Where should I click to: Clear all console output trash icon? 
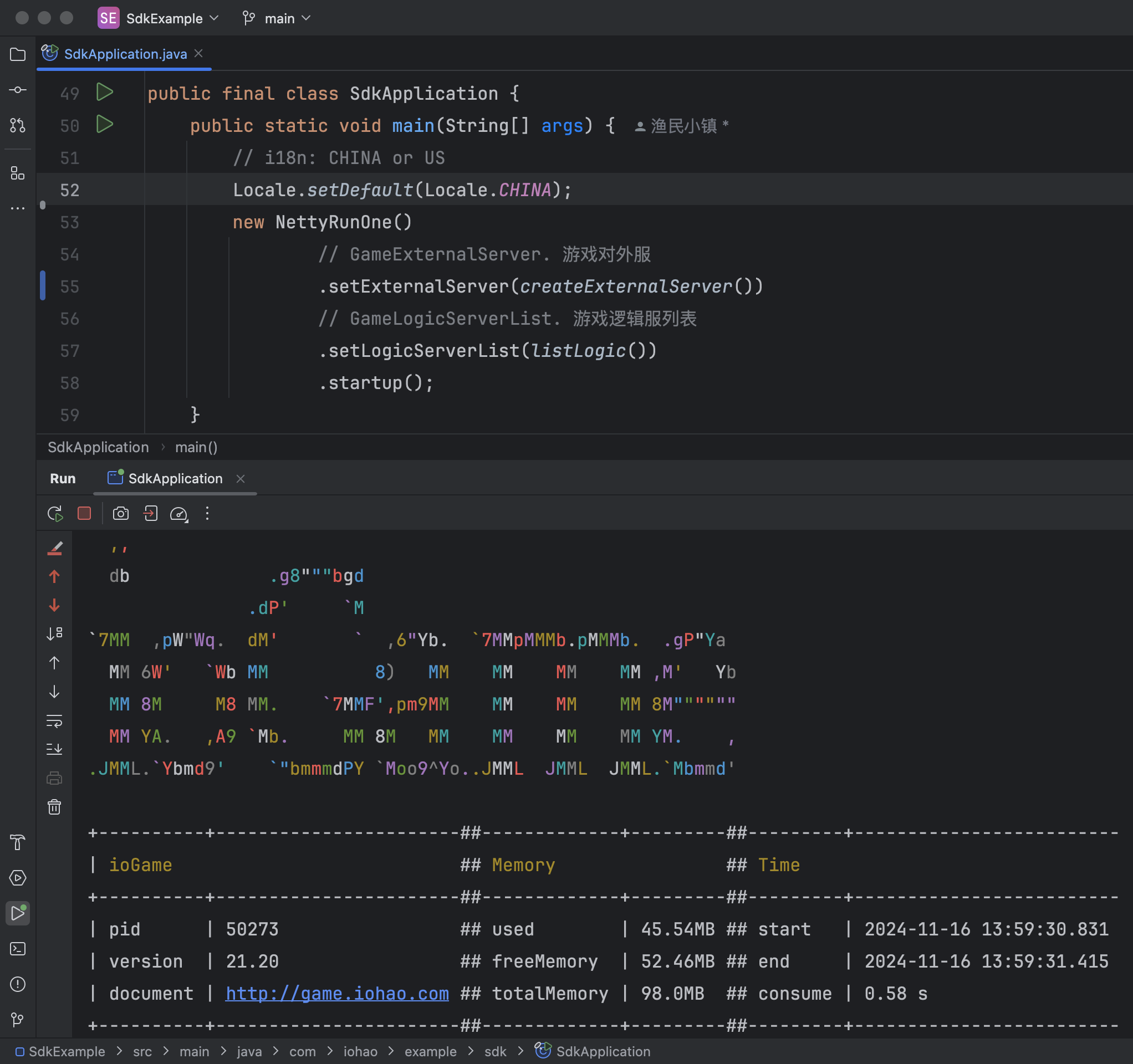pos(55,807)
